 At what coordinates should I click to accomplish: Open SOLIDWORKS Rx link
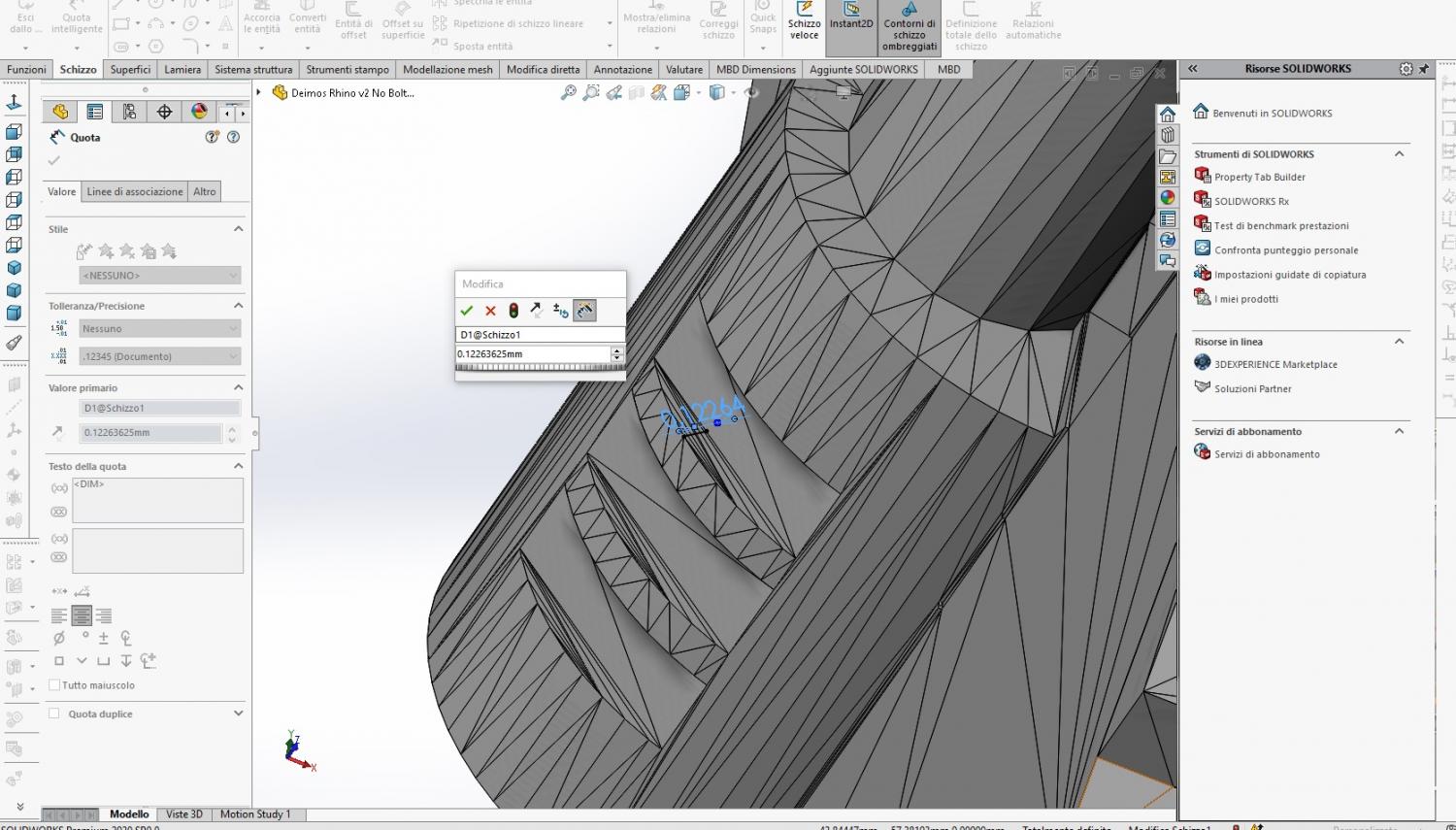coord(1251,202)
